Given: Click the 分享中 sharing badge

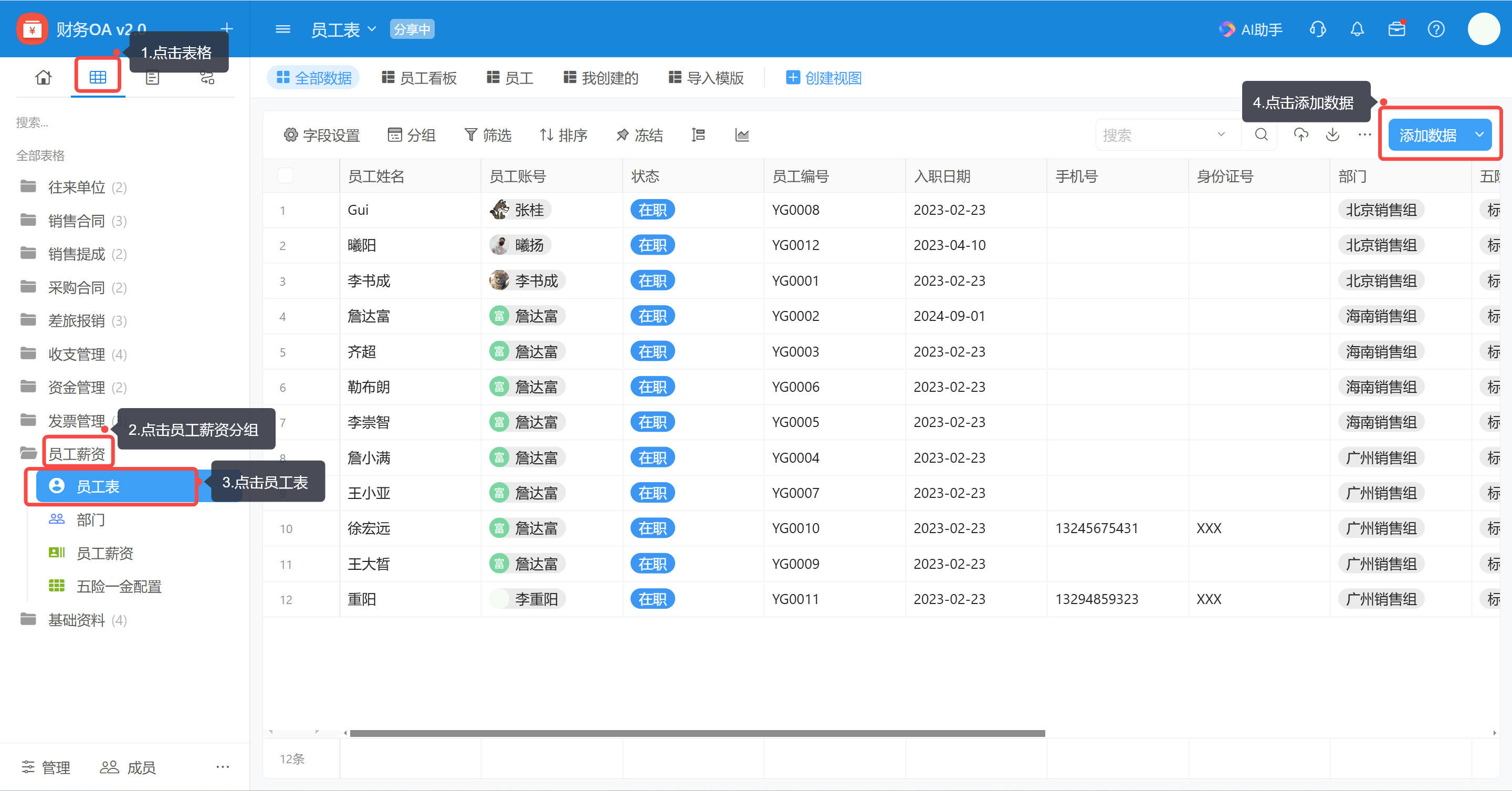Looking at the screenshot, I should click(412, 29).
